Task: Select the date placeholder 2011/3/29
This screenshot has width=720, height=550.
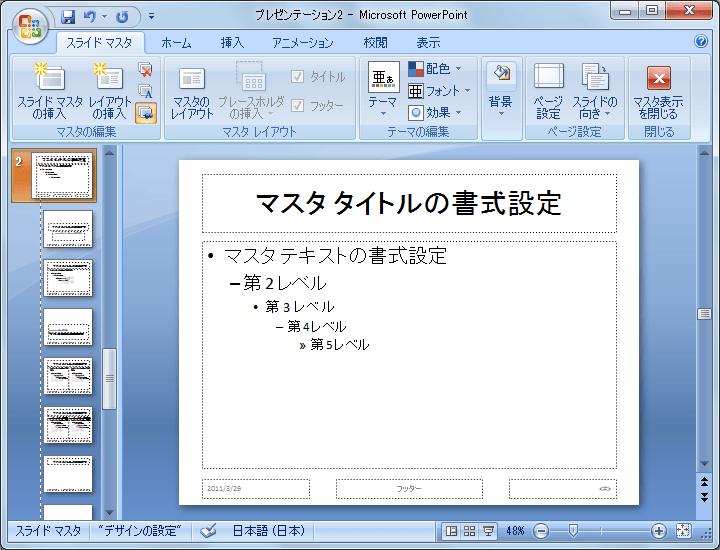Action: coord(256,488)
